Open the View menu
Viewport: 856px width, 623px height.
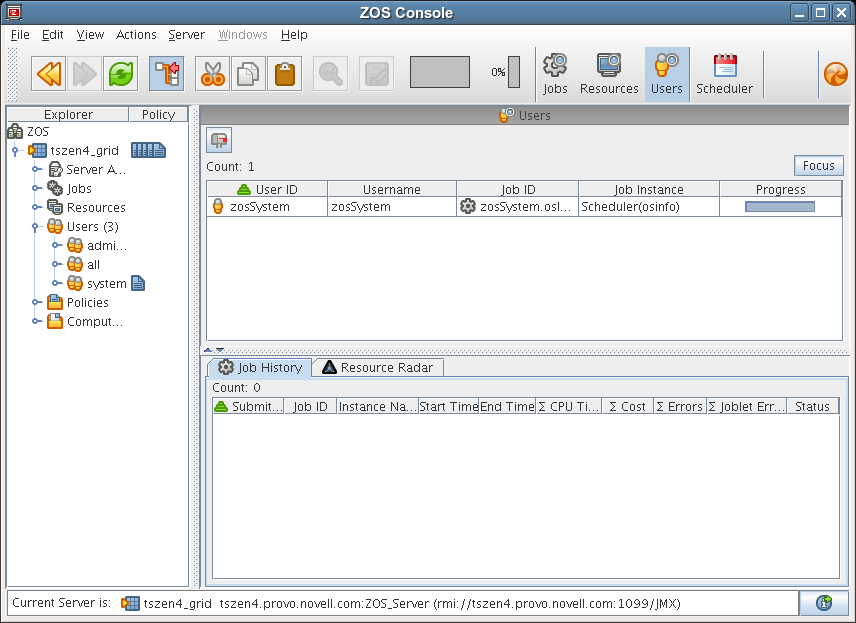[x=90, y=34]
